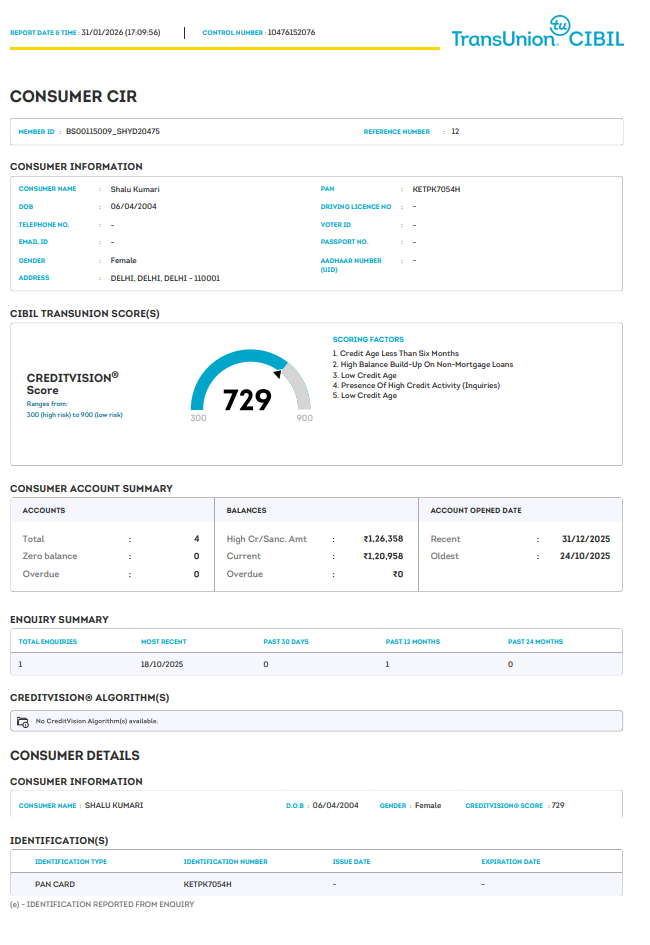Click the DRIVING LICENCE NO label
This screenshot has width=650, height=945.
(355, 207)
